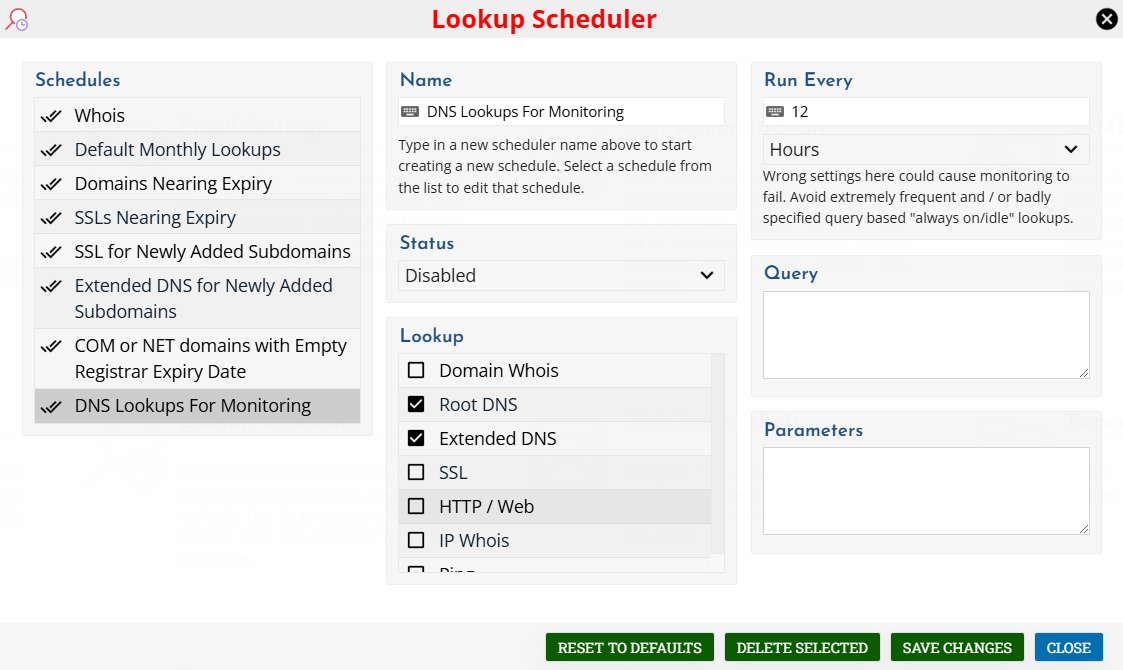Click the double-check icon beside Domains Nearing Expiry
This screenshot has width=1123, height=670.
pos(51,184)
